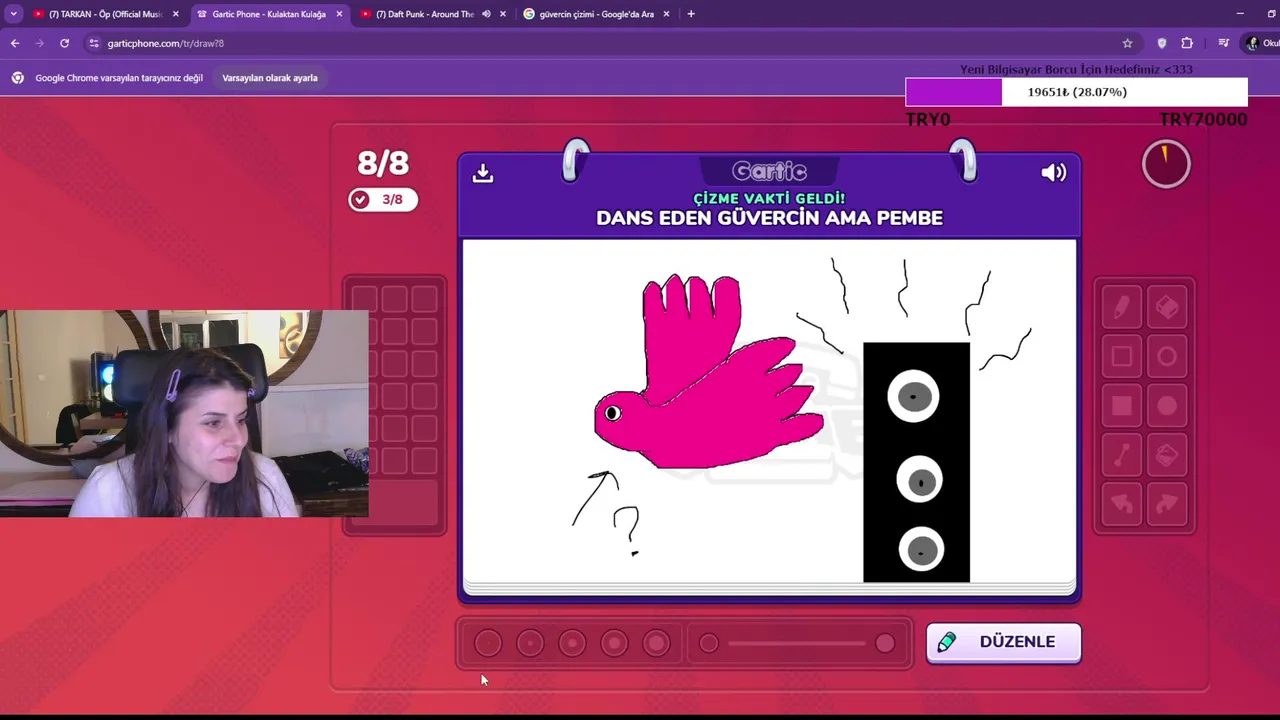The width and height of the screenshot is (1280, 720).
Task: Click the streamer webcam overlay
Action: [184, 413]
